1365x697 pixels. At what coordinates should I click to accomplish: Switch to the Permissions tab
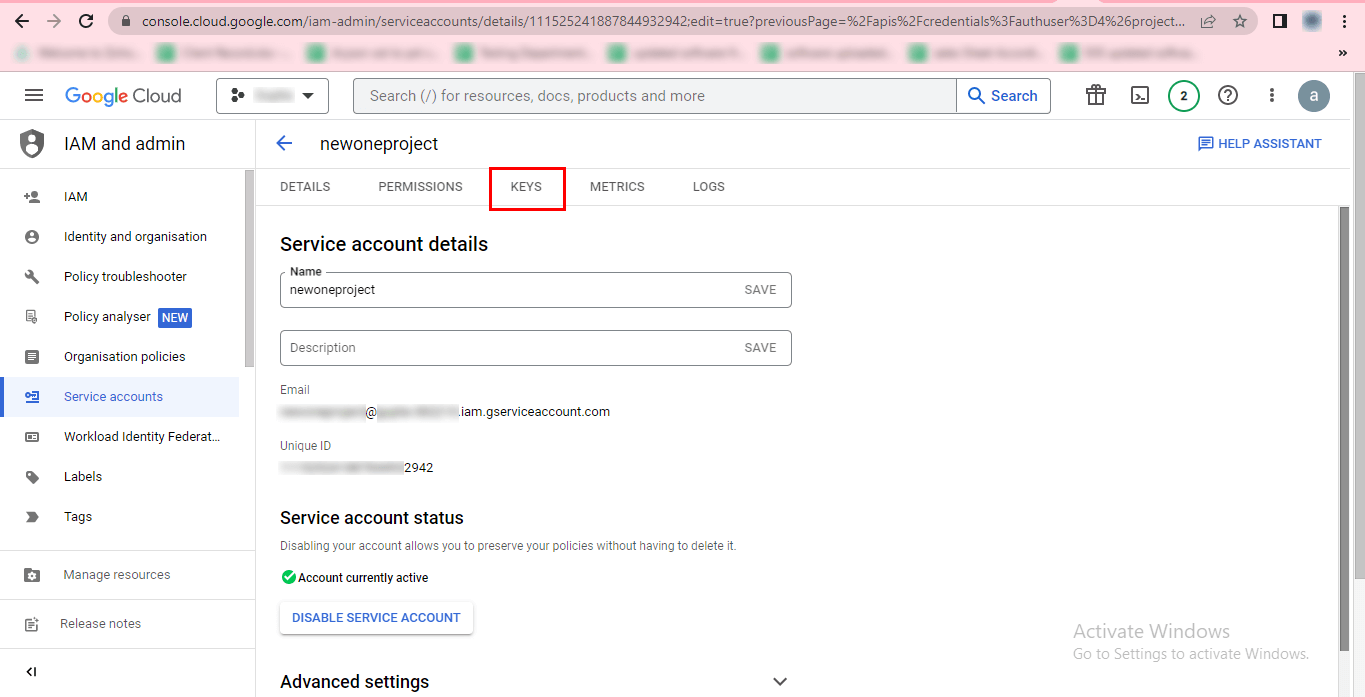tap(420, 187)
